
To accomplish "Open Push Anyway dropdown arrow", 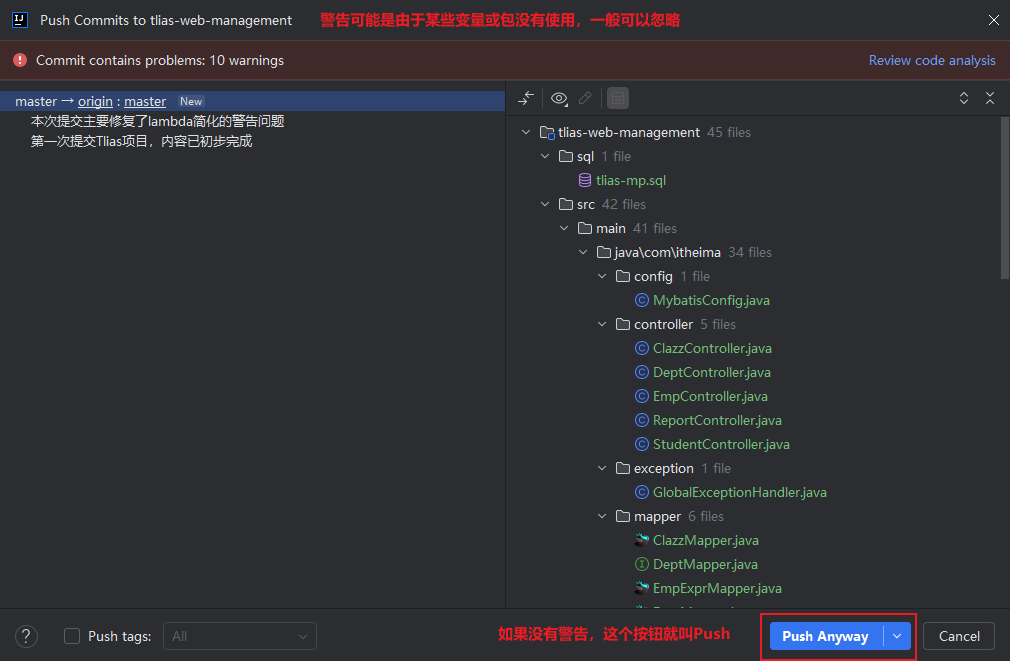I will pos(897,637).
